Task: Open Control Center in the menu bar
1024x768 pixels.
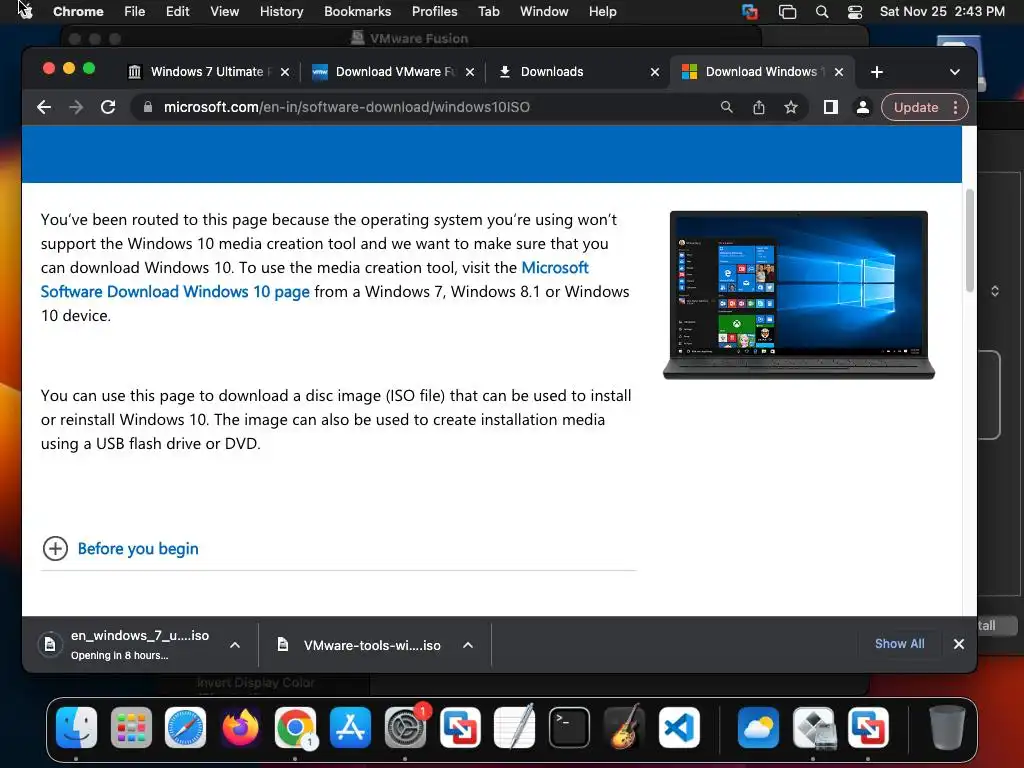Action: tap(855, 12)
